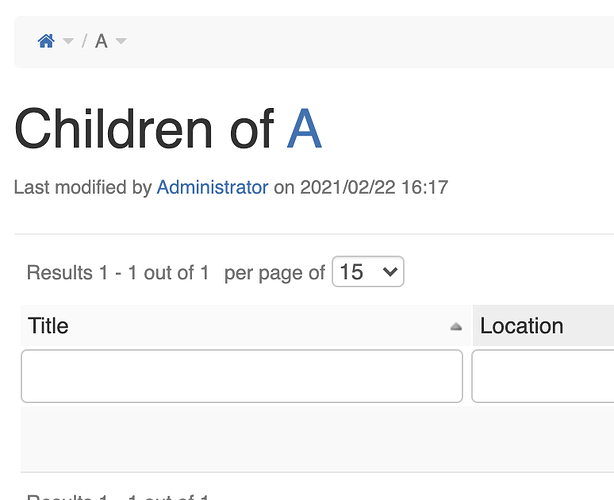This screenshot has height=500, width=614.
Task: Expand the dropdown arrow next to breadcrumb A
Action: [121, 41]
